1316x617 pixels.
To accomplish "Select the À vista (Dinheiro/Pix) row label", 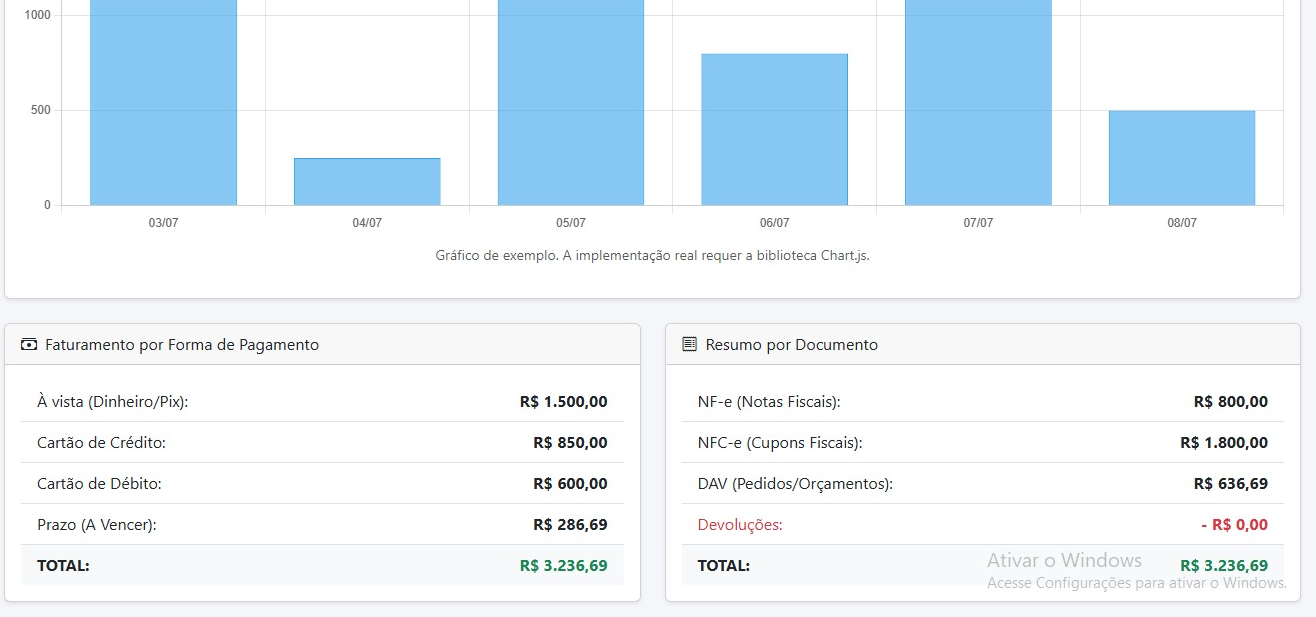I will (x=113, y=402).
